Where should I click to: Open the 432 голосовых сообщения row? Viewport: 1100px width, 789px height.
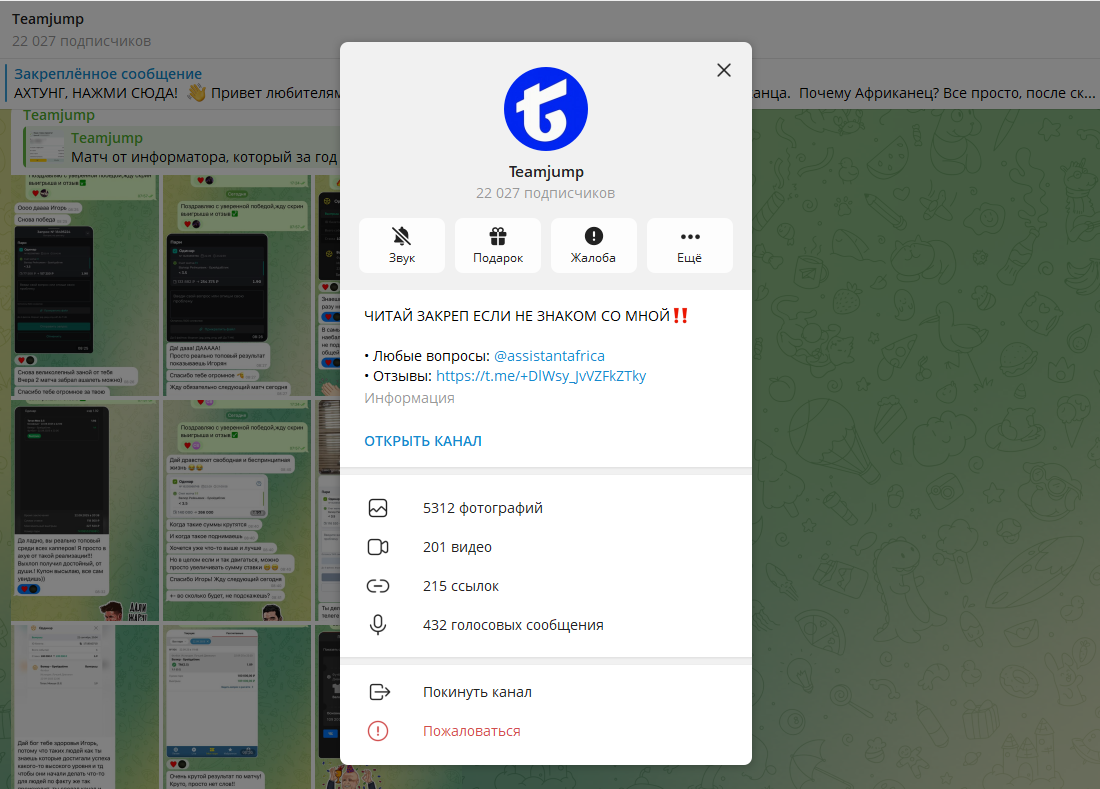click(546, 625)
